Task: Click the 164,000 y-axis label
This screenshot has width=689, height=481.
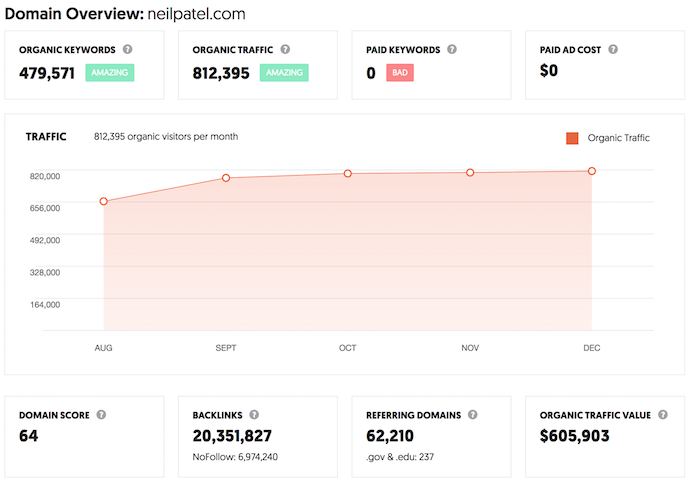Action: point(45,304)
